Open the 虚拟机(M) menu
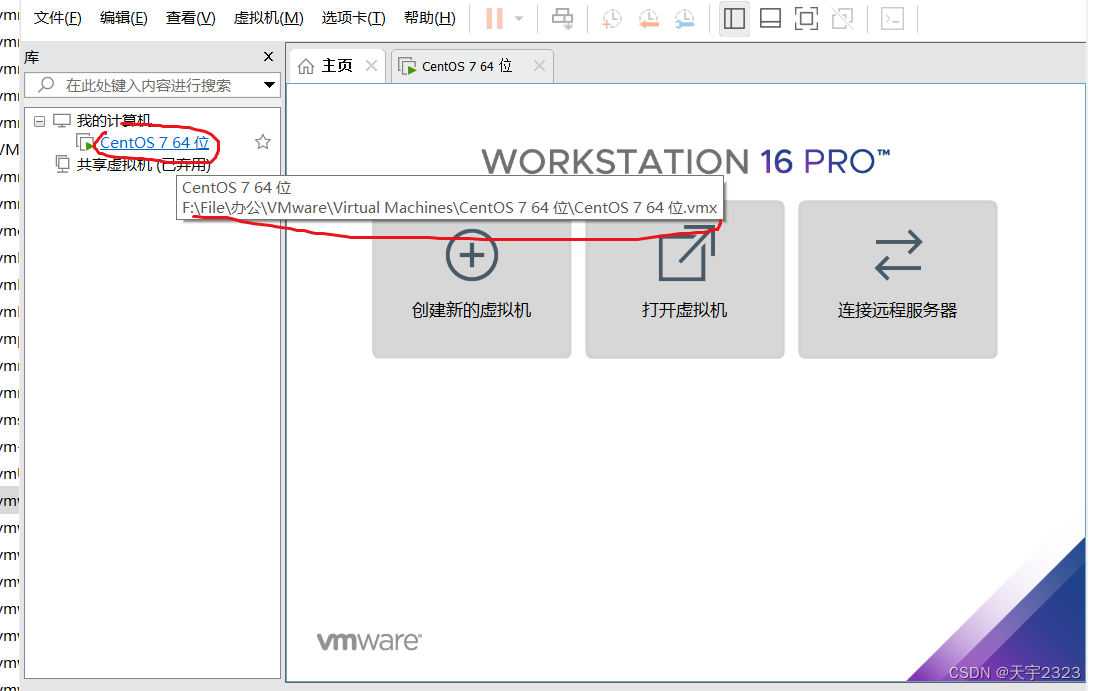This screenshot has height=691, width=1096. click(x=268, y=18)
